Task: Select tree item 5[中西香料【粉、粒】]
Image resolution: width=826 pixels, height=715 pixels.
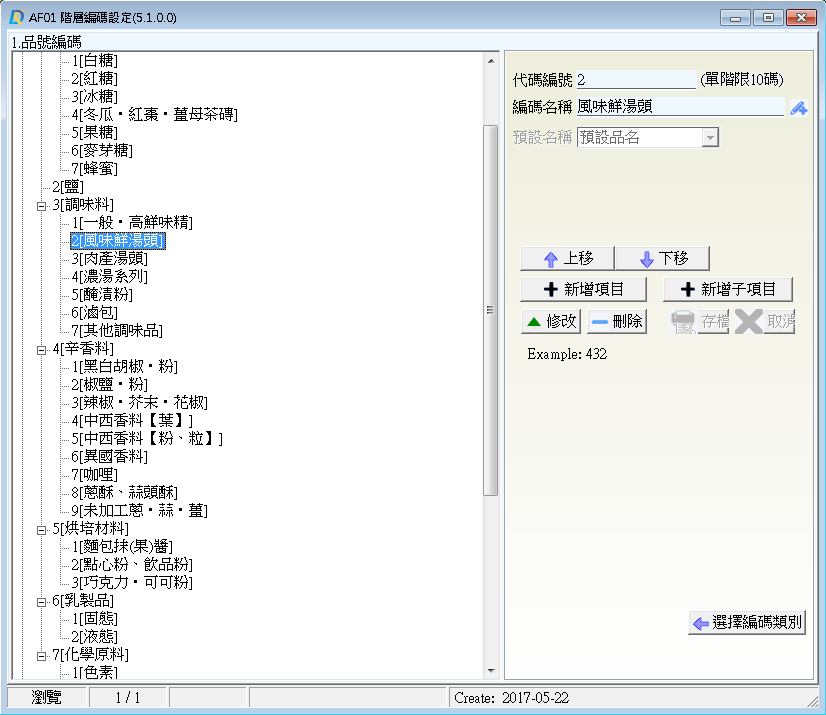Action: [147, 438]
